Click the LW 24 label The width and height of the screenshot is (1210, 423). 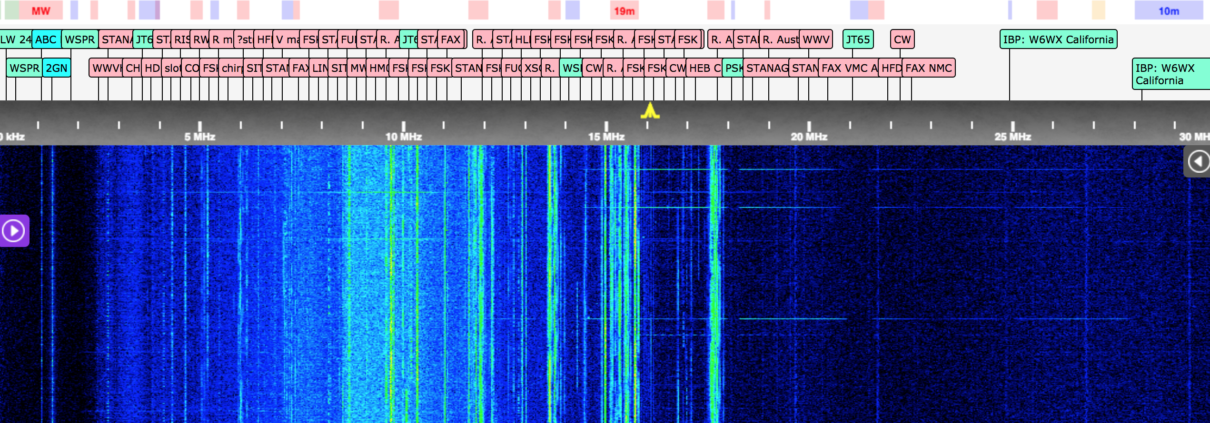coord(15,40)
